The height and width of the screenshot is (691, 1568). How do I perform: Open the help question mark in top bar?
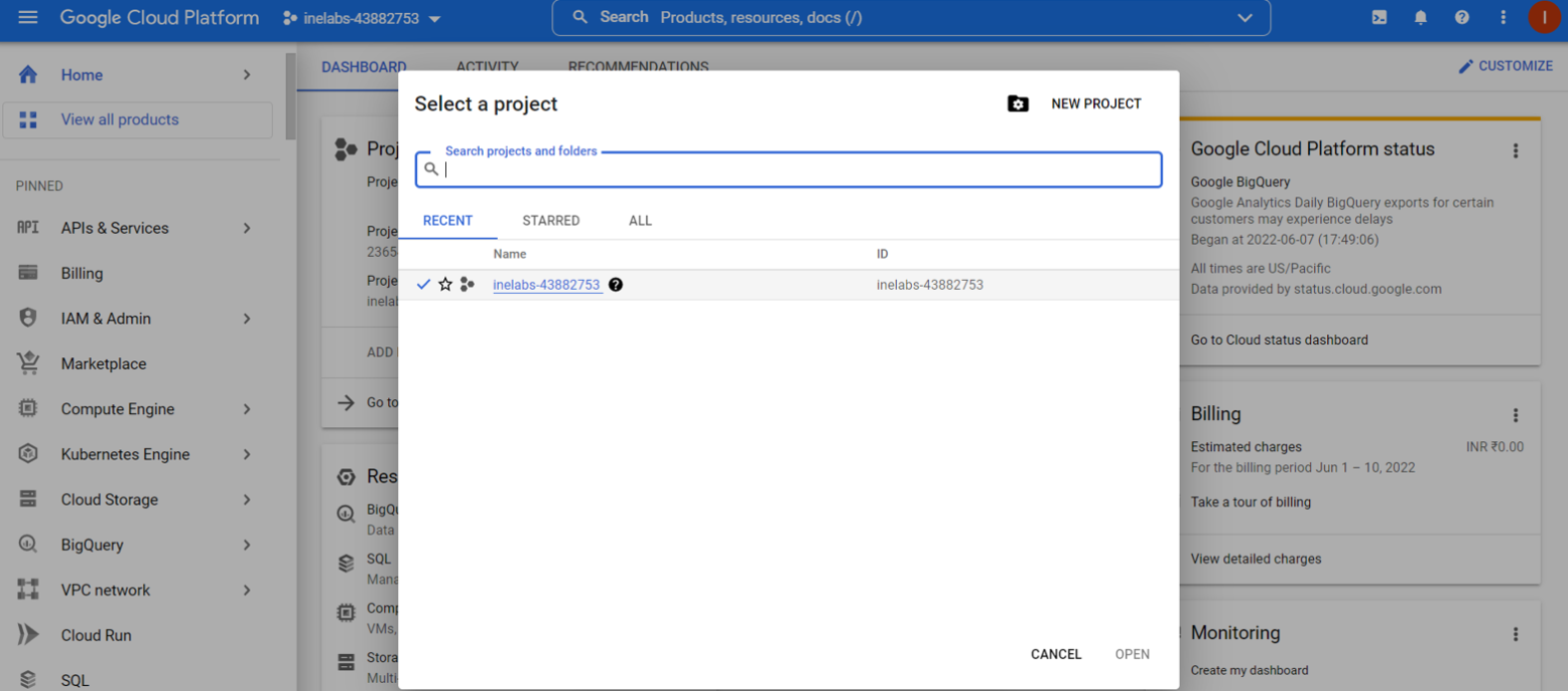(1461, 17)
